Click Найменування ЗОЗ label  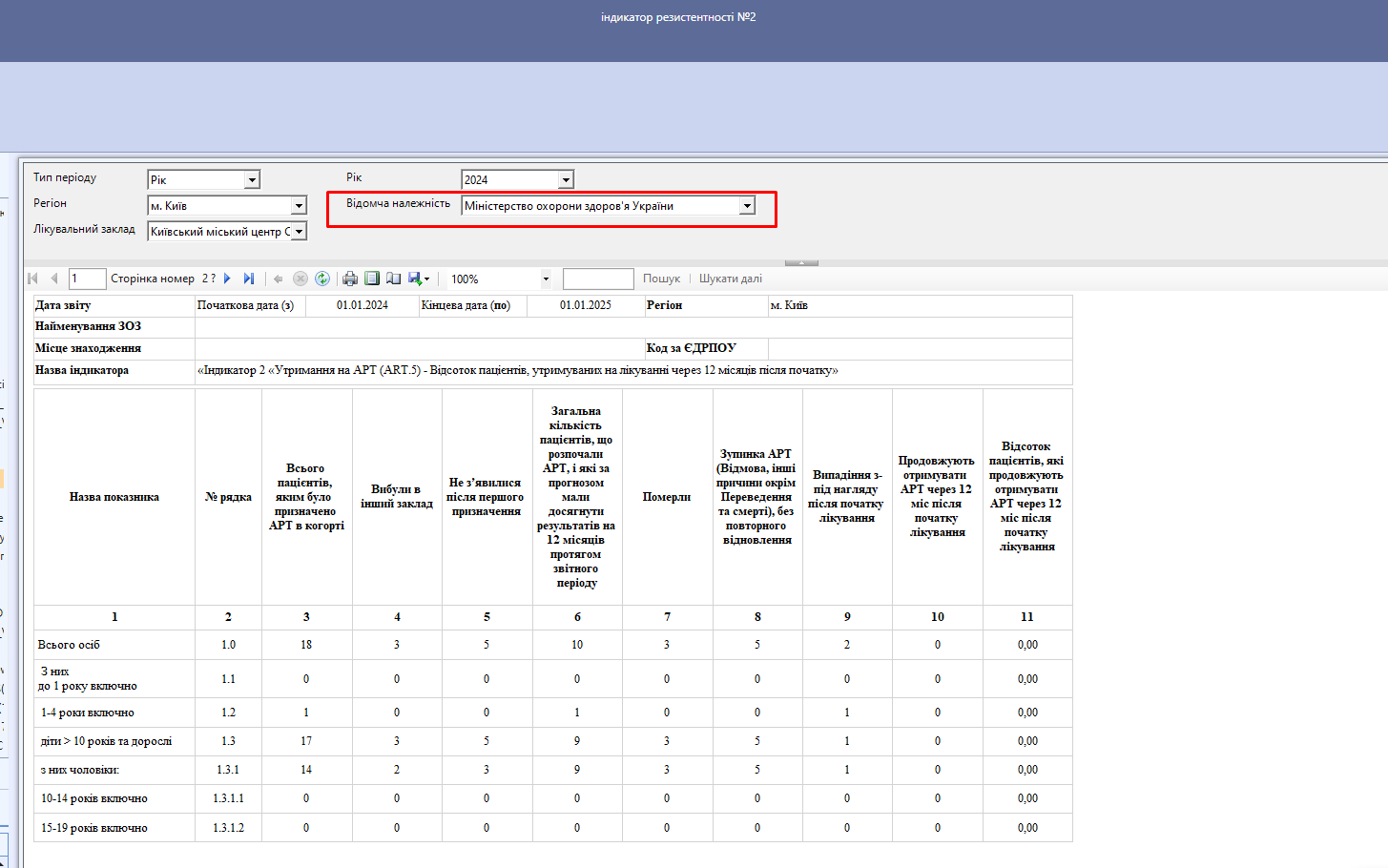pos(88,326)
